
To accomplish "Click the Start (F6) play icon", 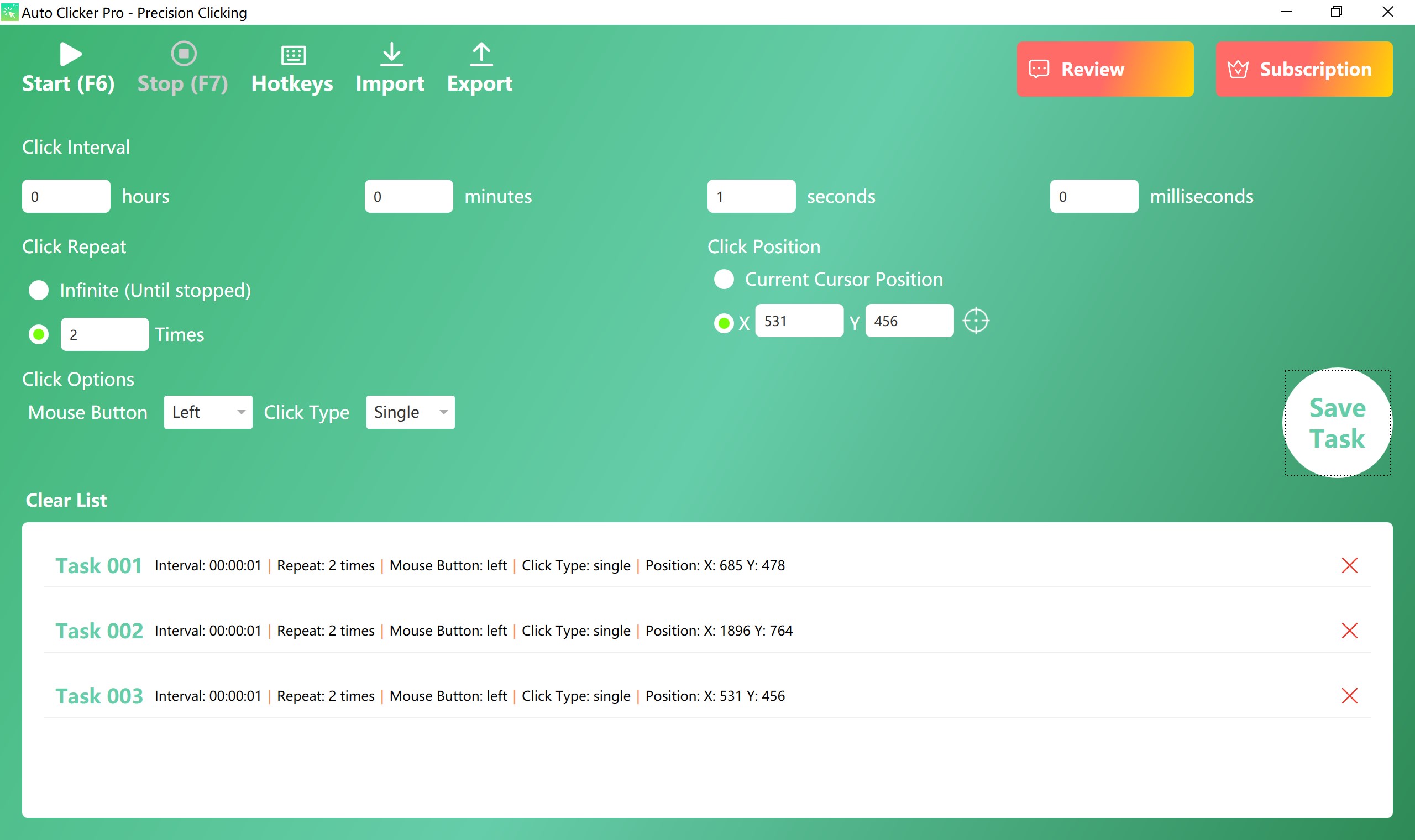I will coord(70,54).
